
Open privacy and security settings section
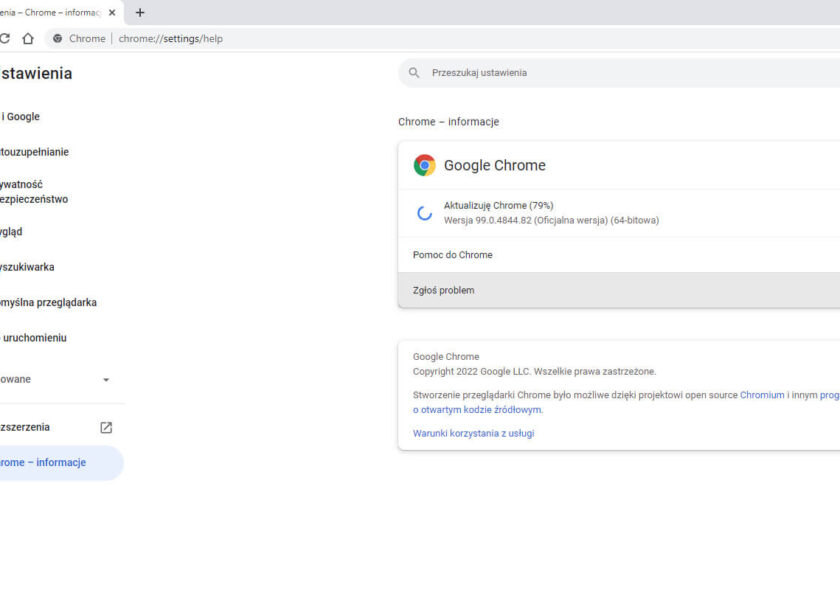coord(34,191)
